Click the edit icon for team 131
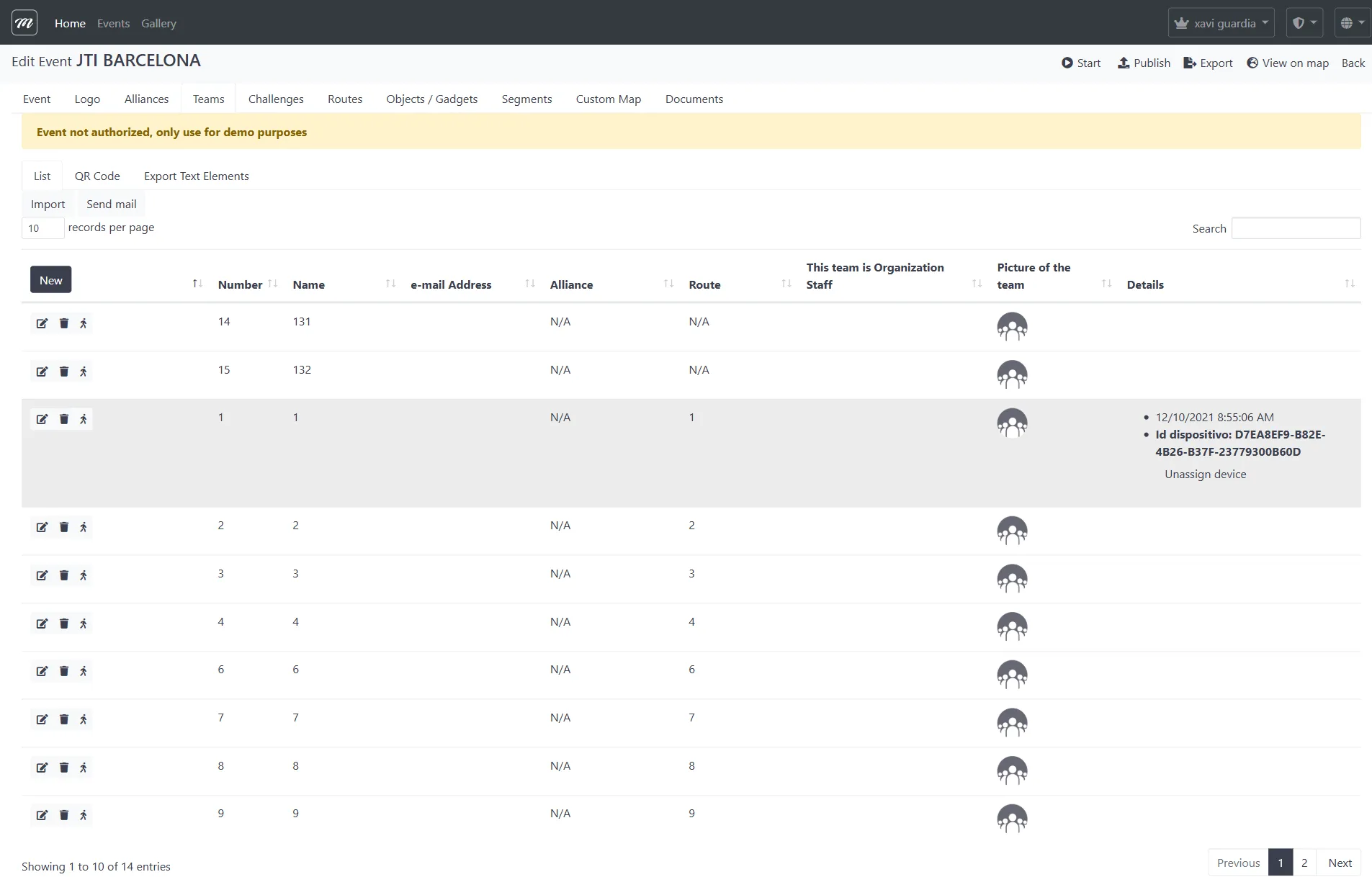The width and height of the screenshot is (1372, 877). tap(42, 323)
